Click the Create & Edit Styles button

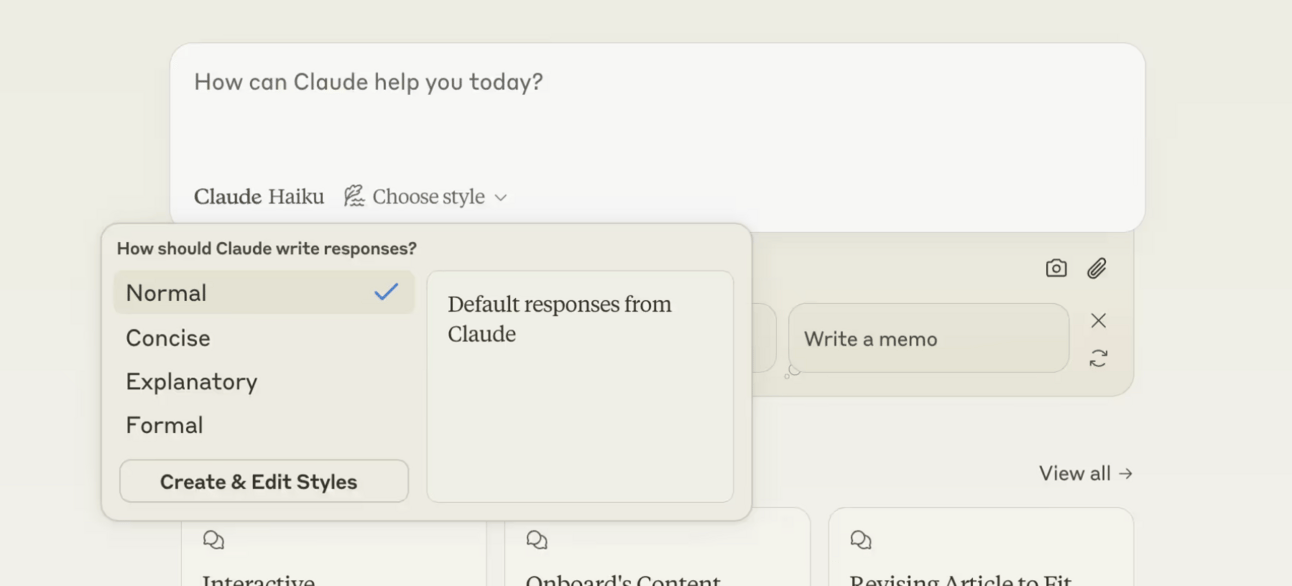pyautogui.click(x=264, y=481)
